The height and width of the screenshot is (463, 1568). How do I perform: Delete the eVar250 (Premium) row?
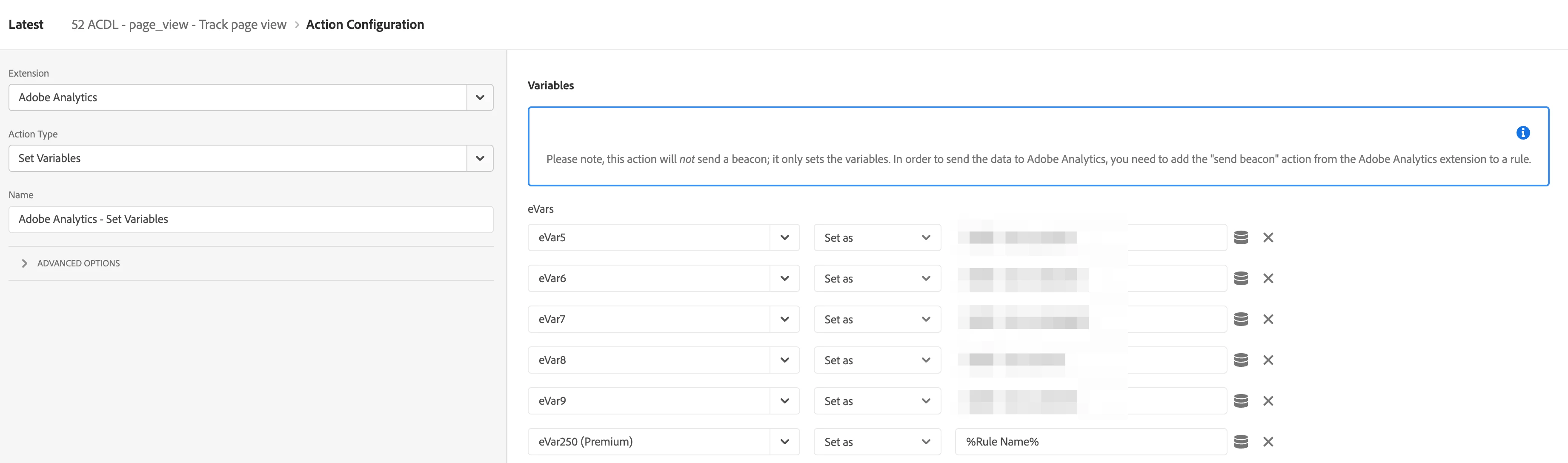click(x=1268, y=442)
